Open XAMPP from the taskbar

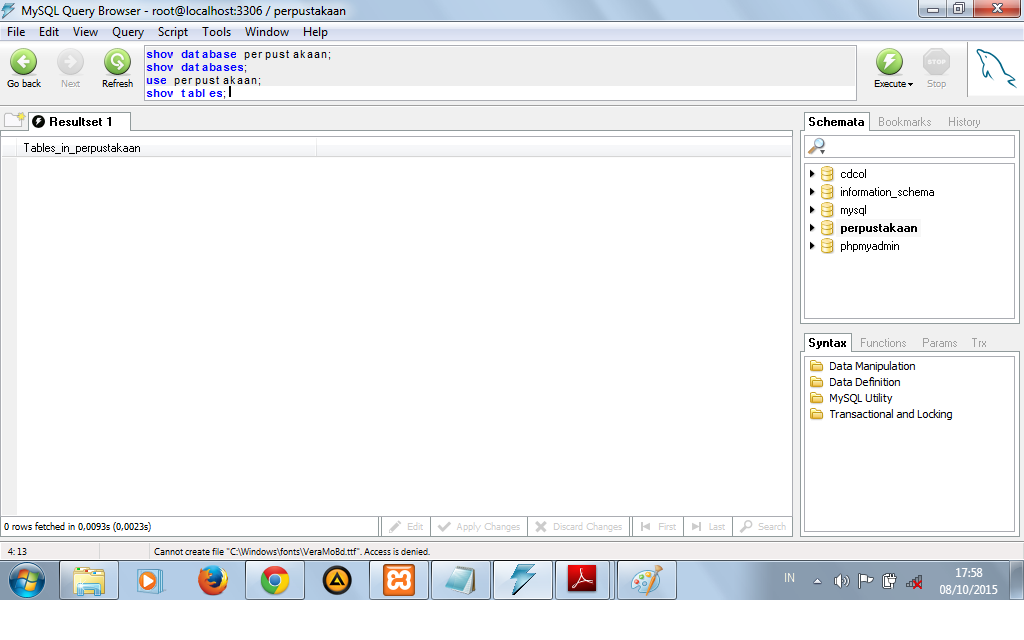click(399, 580)
